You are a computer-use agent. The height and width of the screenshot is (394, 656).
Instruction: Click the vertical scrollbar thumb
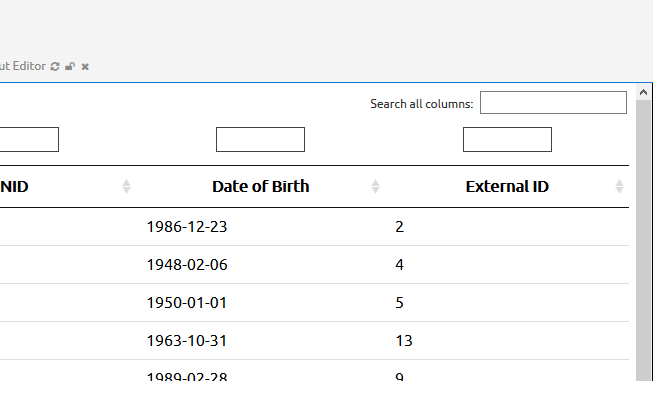tap(643, 240)
